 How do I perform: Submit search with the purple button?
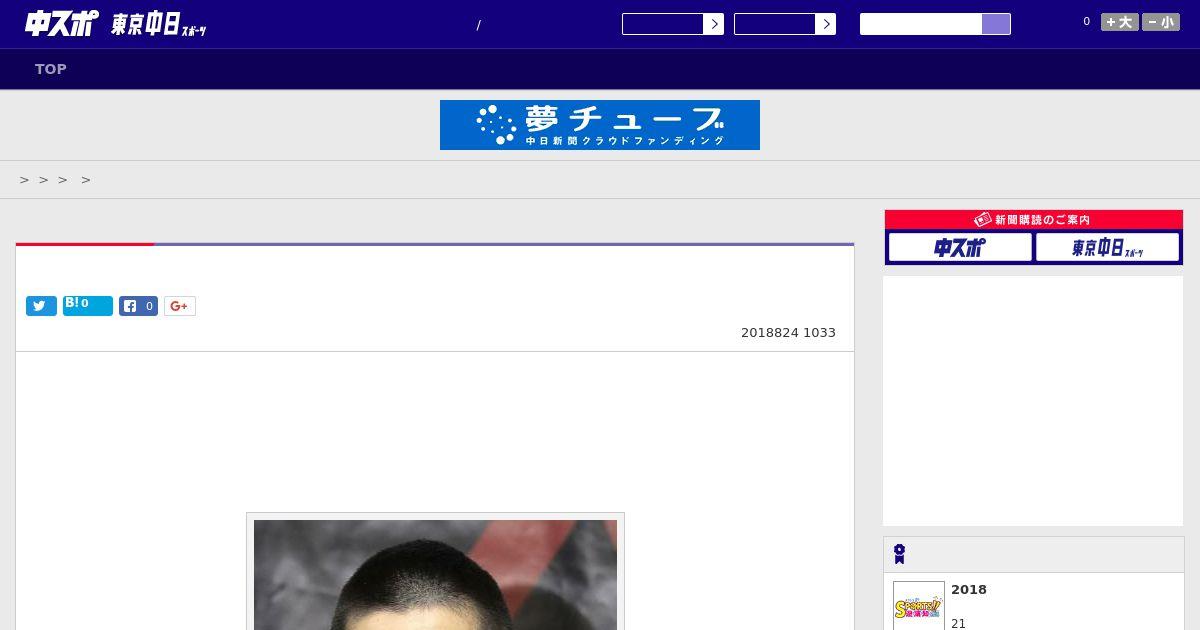point(996,24)
